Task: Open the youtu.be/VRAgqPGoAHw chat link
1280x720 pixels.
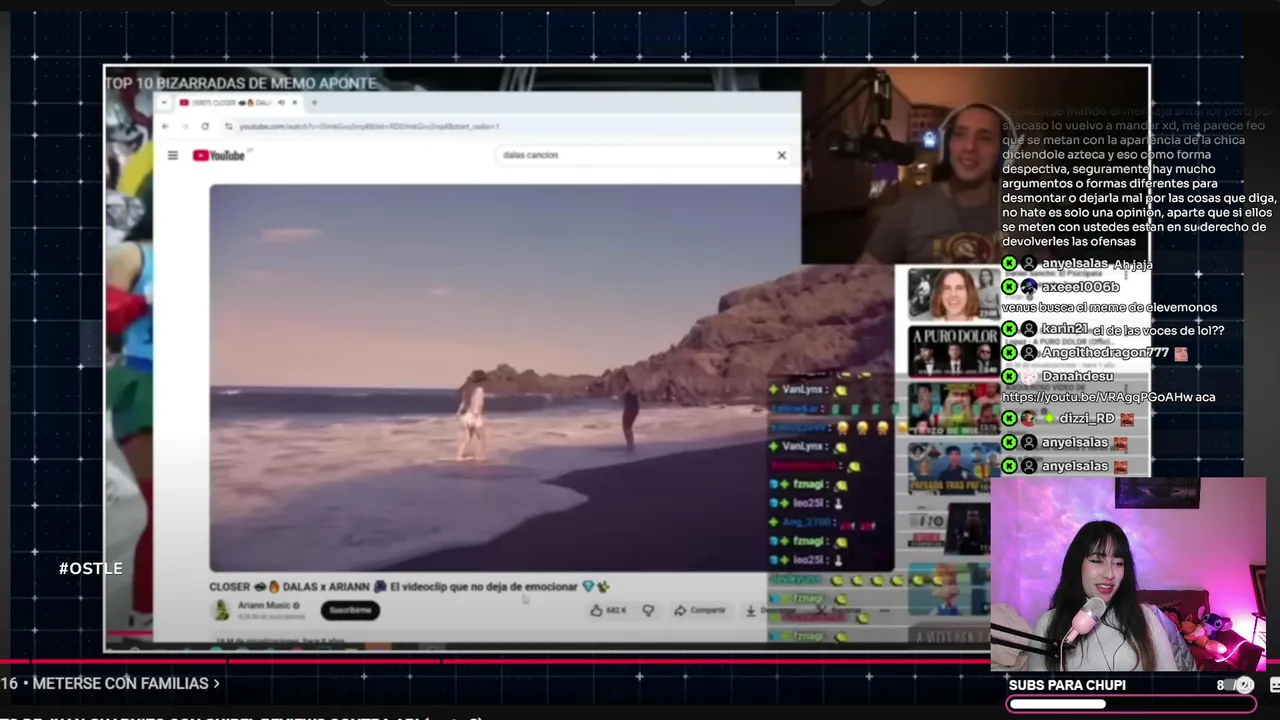Action: click(1098, 397)
